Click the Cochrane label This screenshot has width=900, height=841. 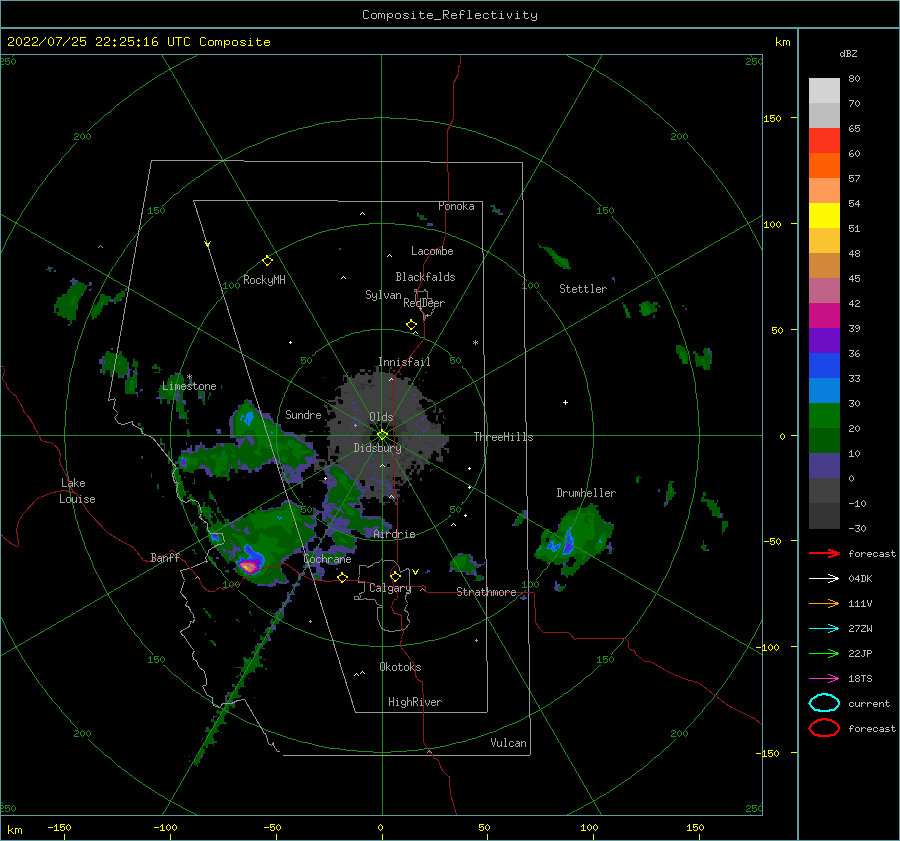click(x=327, y=559)
